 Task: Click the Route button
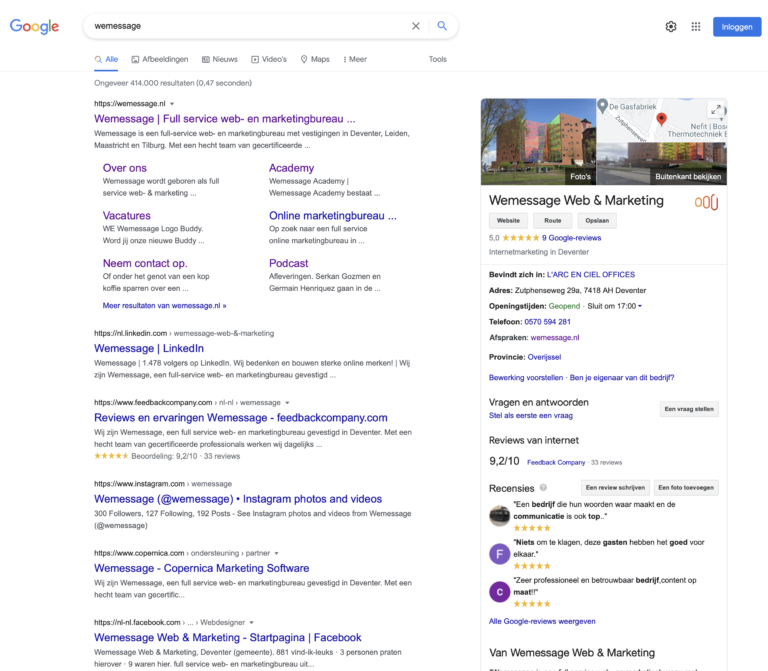tap(552, 221)
